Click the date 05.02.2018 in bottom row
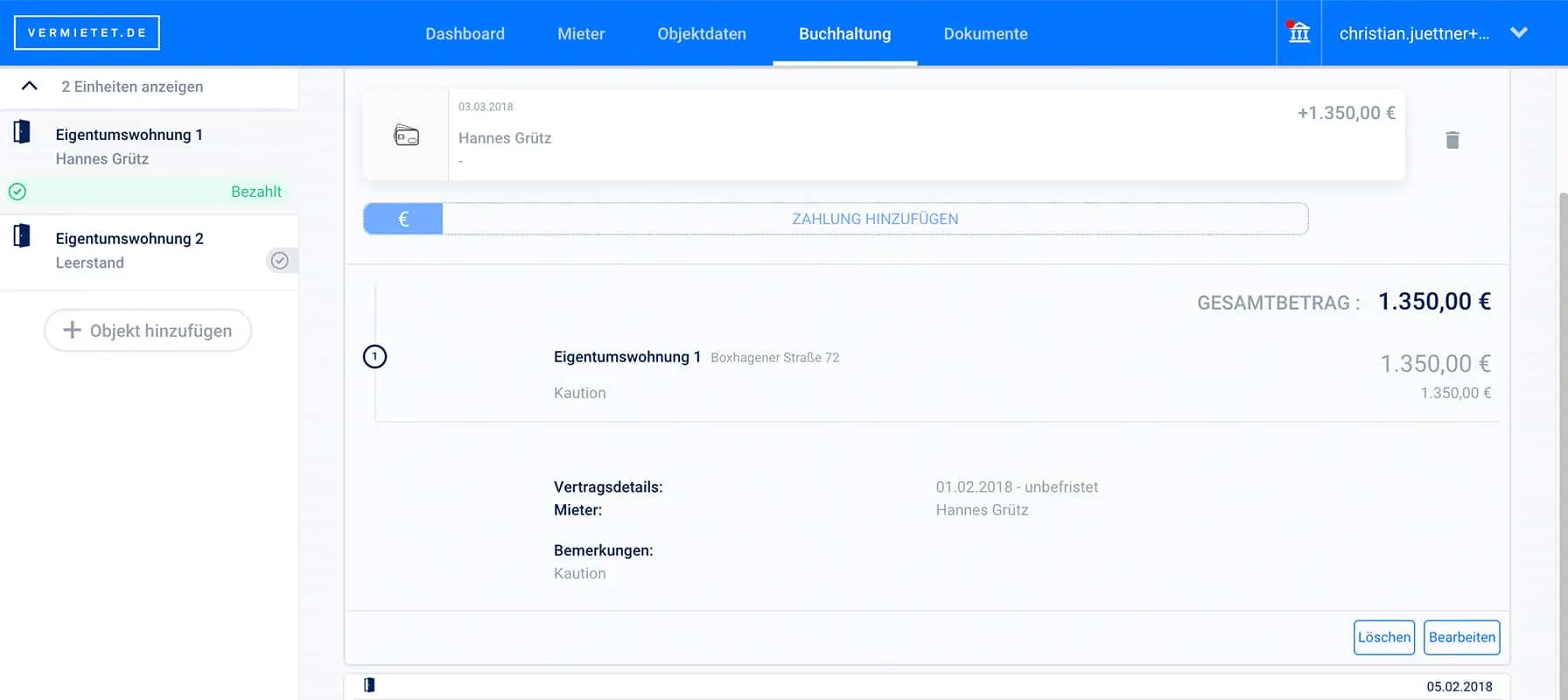The image size is (1568, 700). [1459, 687]
